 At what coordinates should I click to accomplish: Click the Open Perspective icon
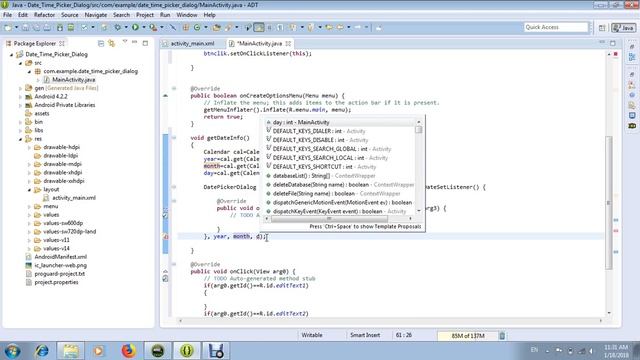pyautogui.click(x=602, y=27)
